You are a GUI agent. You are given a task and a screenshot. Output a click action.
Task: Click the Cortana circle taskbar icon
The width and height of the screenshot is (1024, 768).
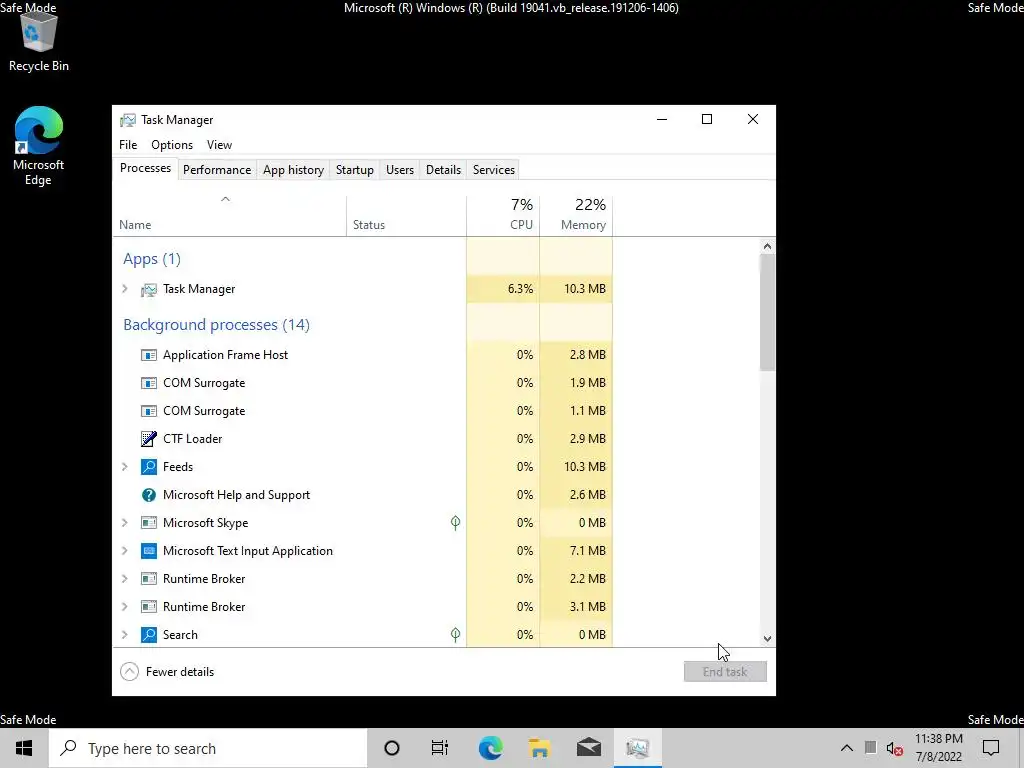tap(392, 748)
